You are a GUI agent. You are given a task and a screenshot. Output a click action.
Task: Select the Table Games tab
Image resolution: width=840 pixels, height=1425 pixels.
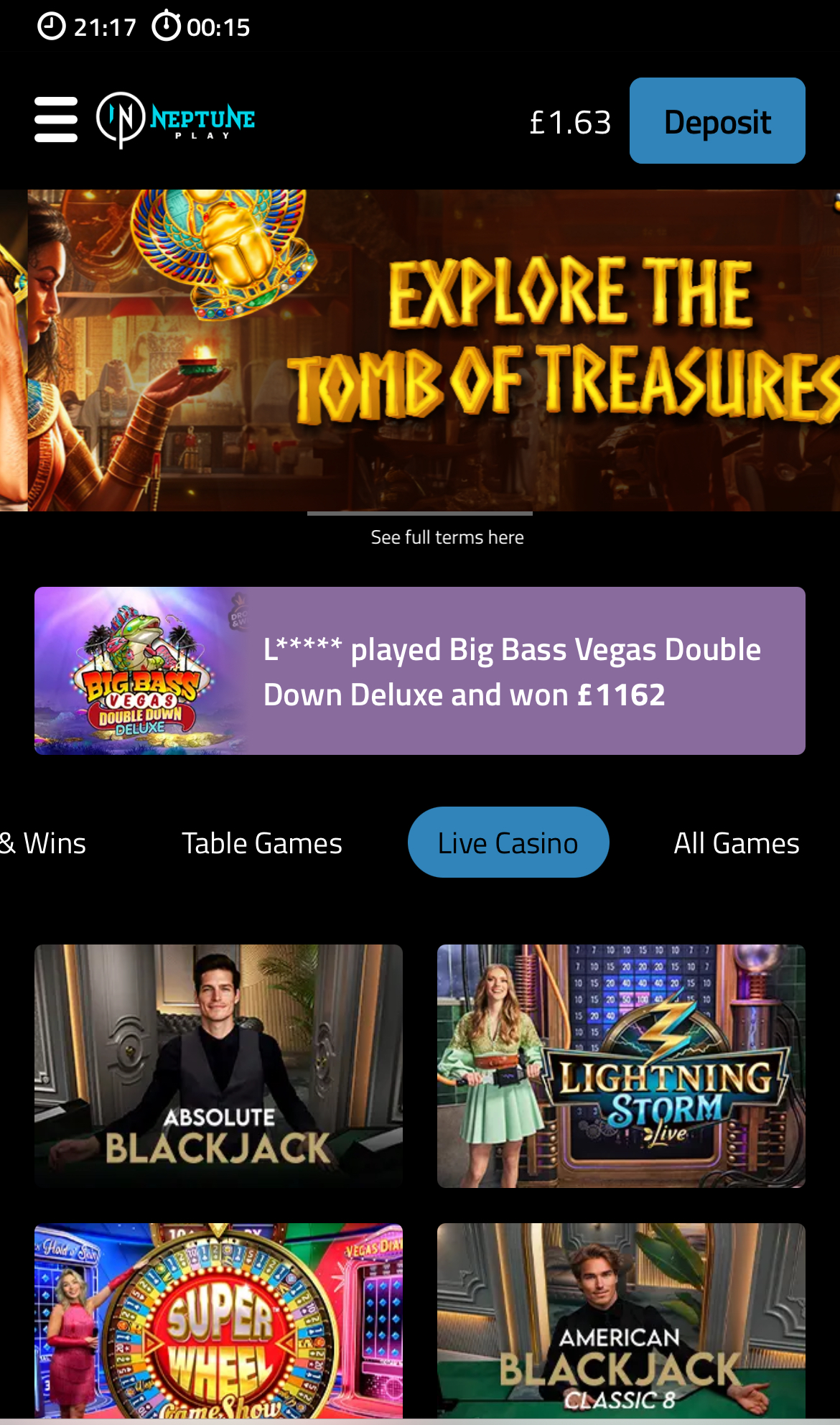pyautogui.click(x=262, y=843)
